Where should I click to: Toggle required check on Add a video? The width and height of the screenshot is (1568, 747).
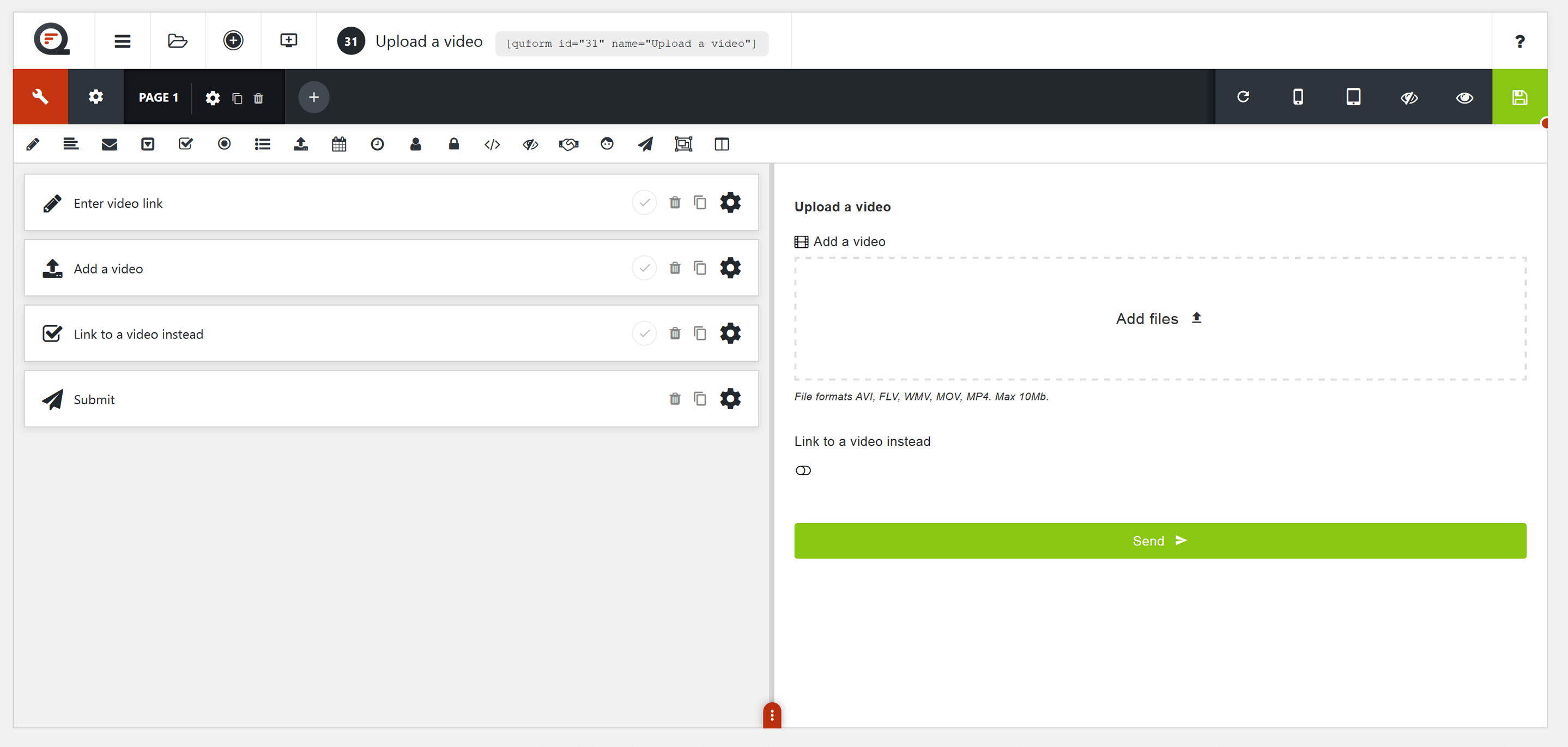click(644, 268)
